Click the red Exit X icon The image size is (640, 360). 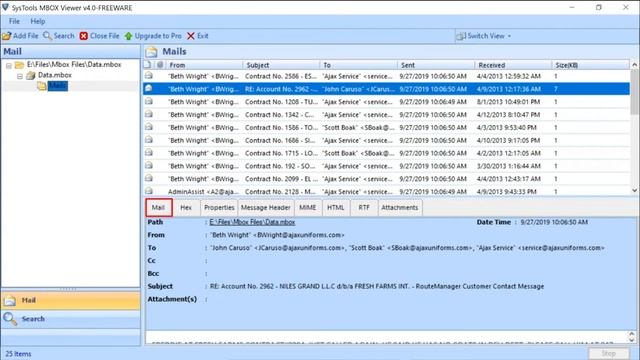coord(191,36)
